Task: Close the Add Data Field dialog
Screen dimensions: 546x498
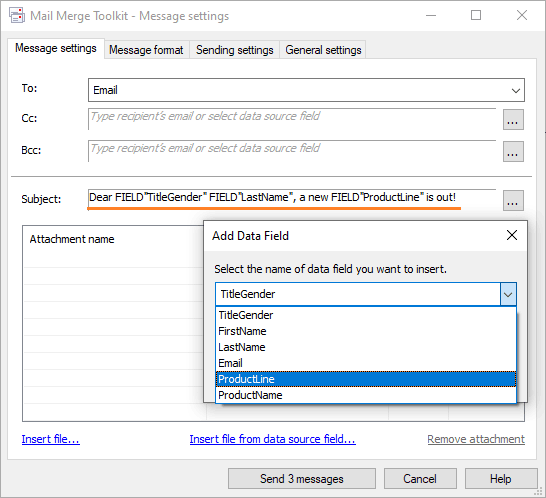Action: tap(512, 235)
